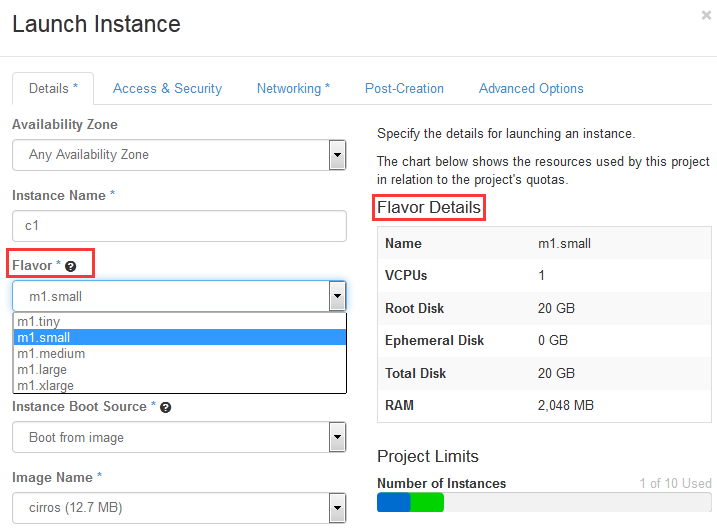Open the Advanced Options tab
This screenshot has height=529, width=717.
(x=531, y=88)
